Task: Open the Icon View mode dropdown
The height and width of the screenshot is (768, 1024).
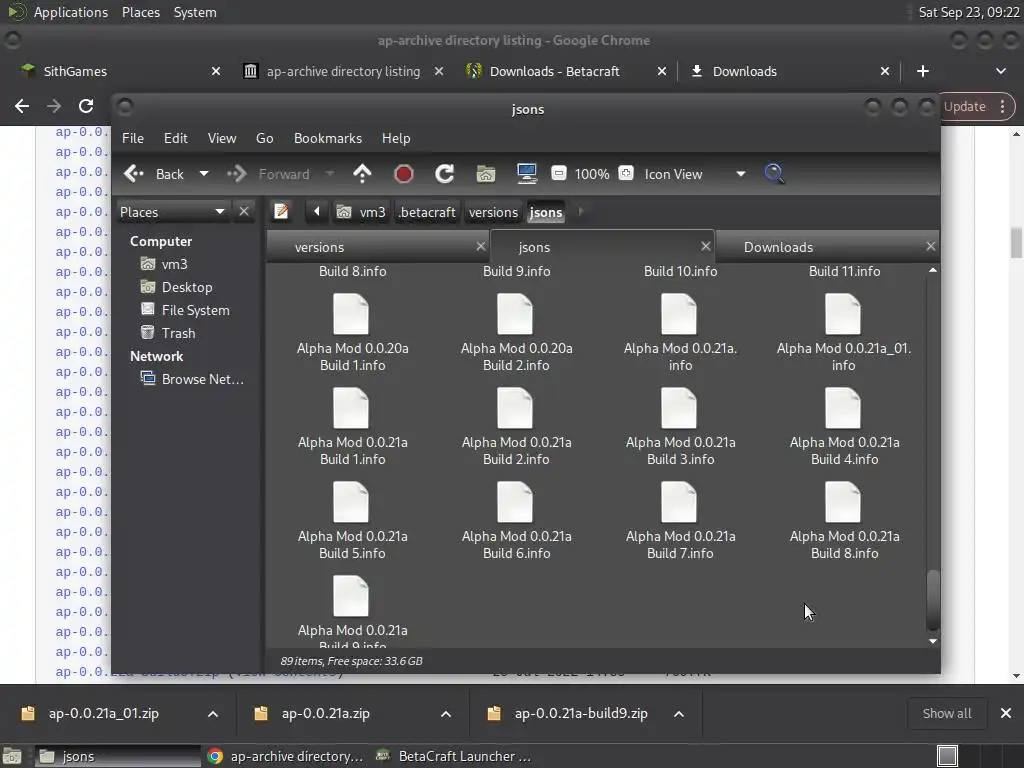Action: [x=694, y=174]
